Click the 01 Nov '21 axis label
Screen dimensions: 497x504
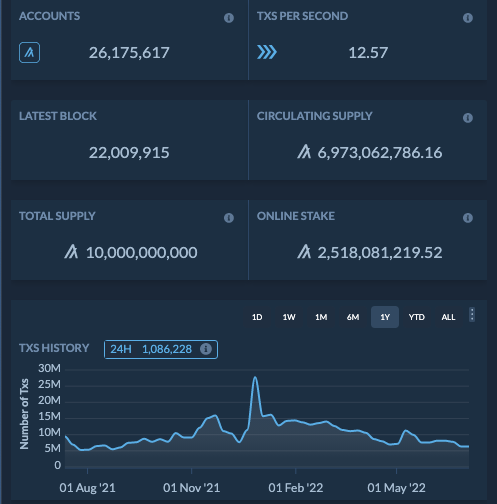(191, 488)
